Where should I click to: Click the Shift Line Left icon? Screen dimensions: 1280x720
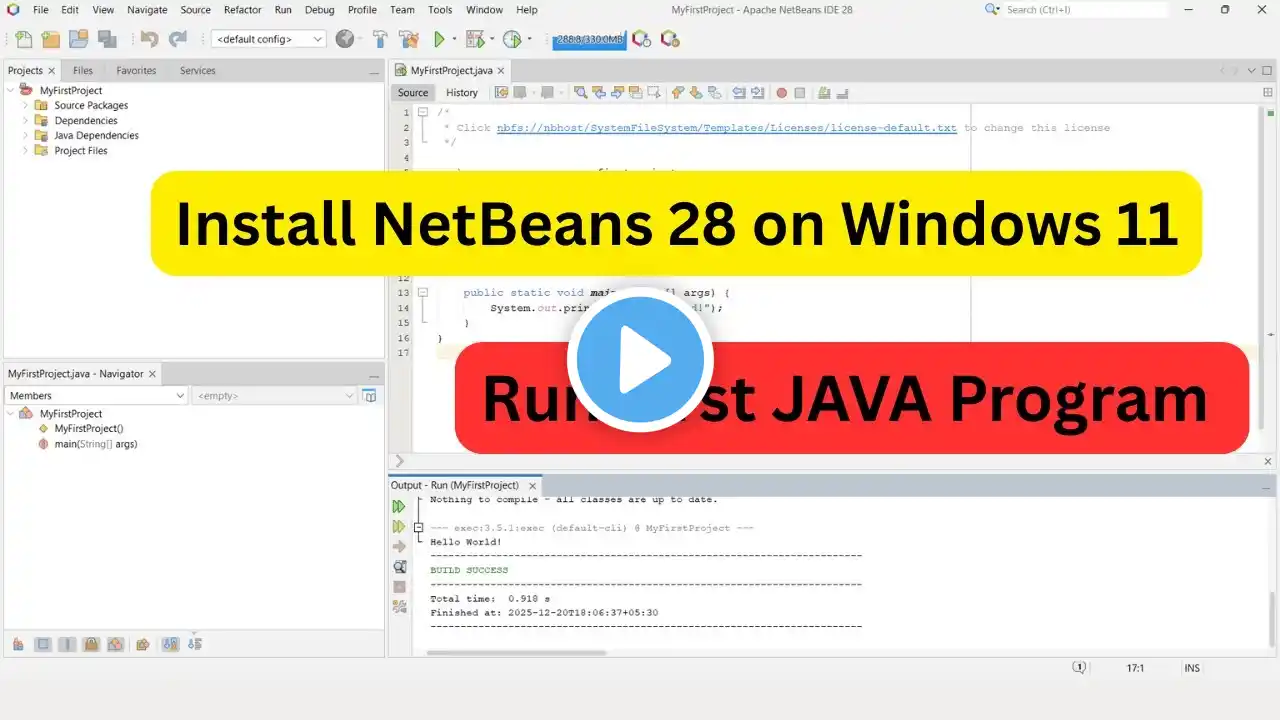[x=739, y=92]
